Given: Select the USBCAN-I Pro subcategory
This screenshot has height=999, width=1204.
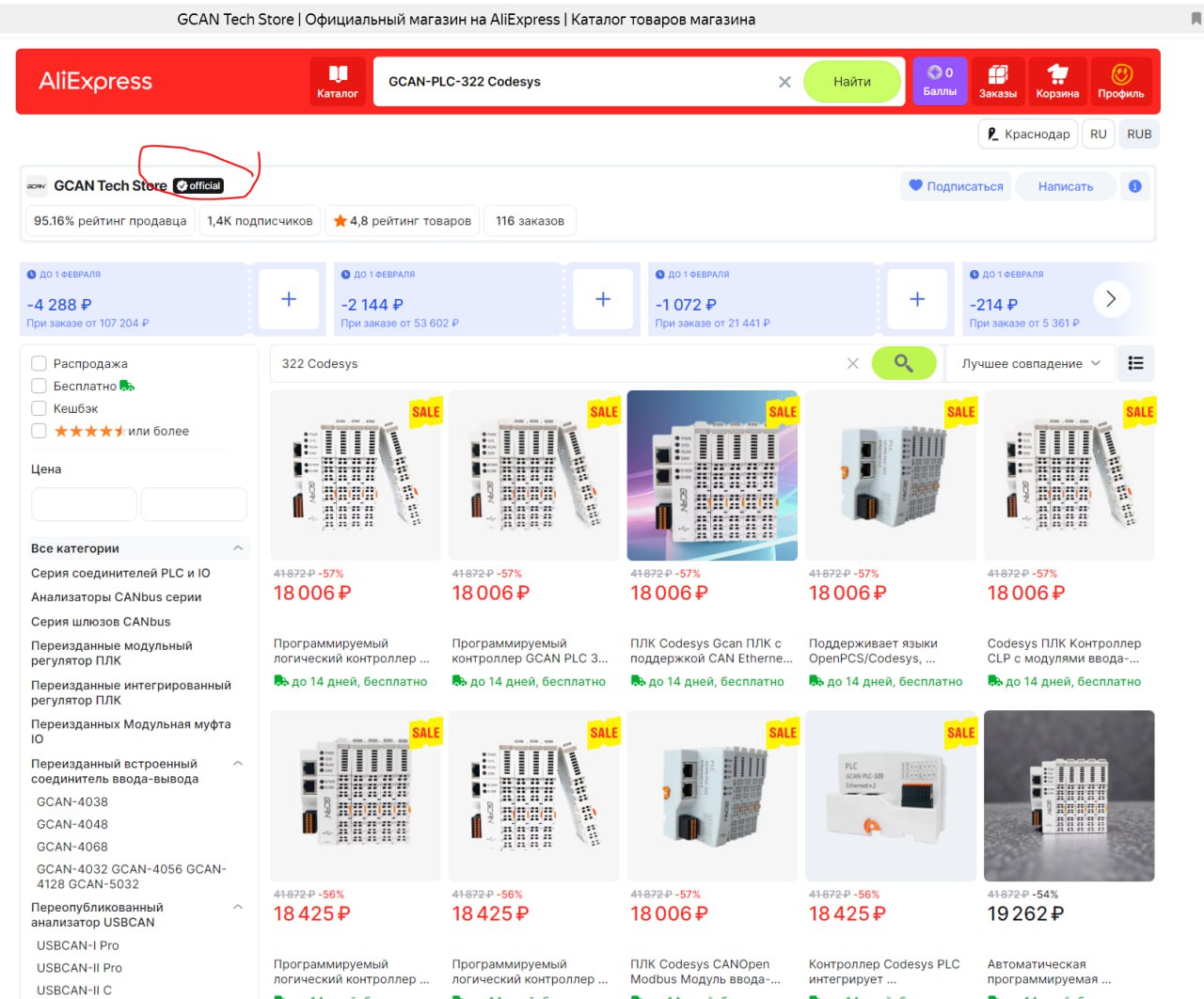Looking at the screenshot, I should coord(78,945).
